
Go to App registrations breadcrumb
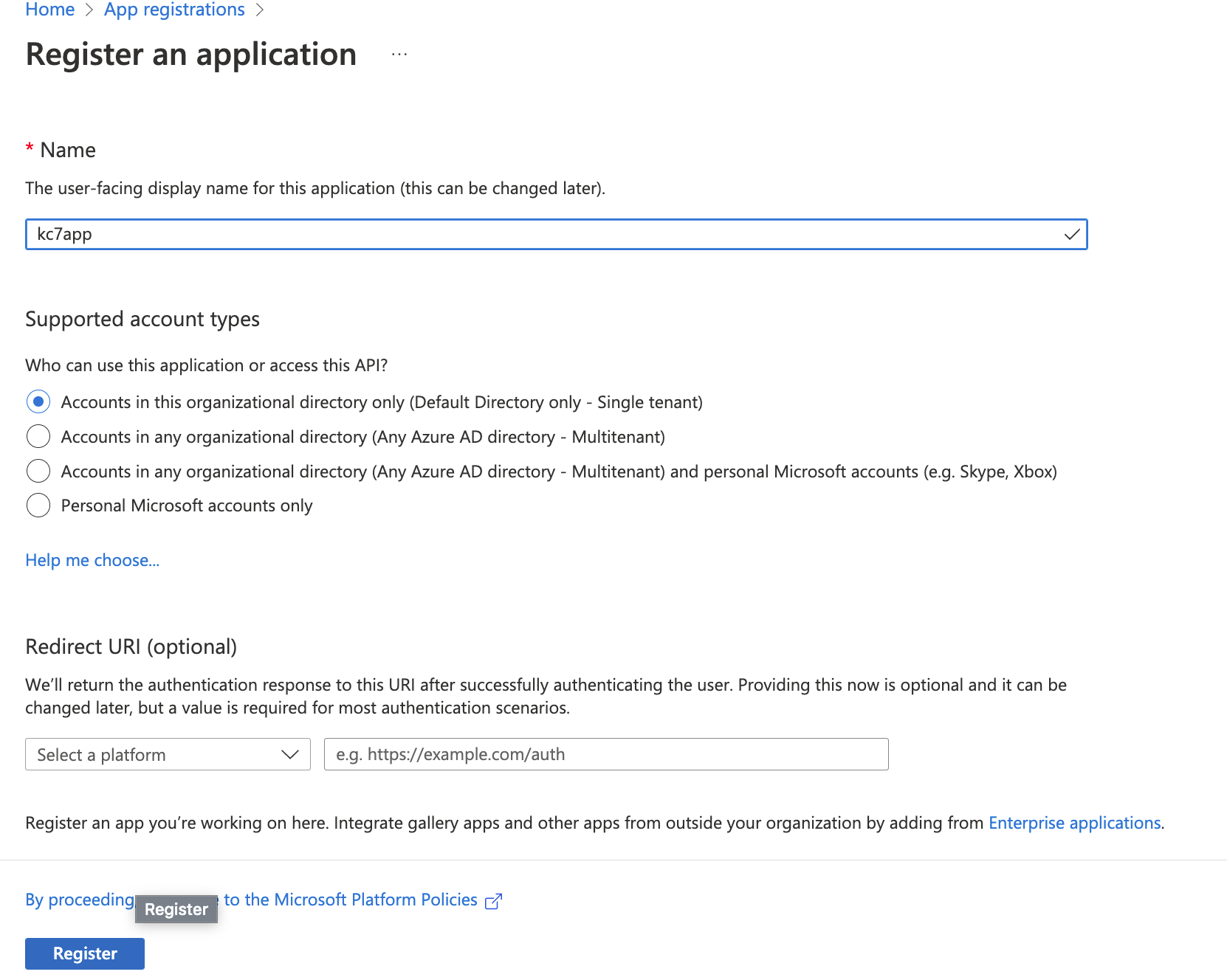tap(174, 10)
